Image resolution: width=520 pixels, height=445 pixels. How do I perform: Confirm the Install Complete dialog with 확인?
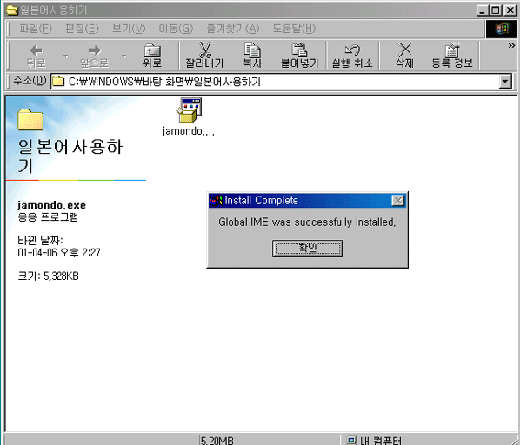[307, 248]
